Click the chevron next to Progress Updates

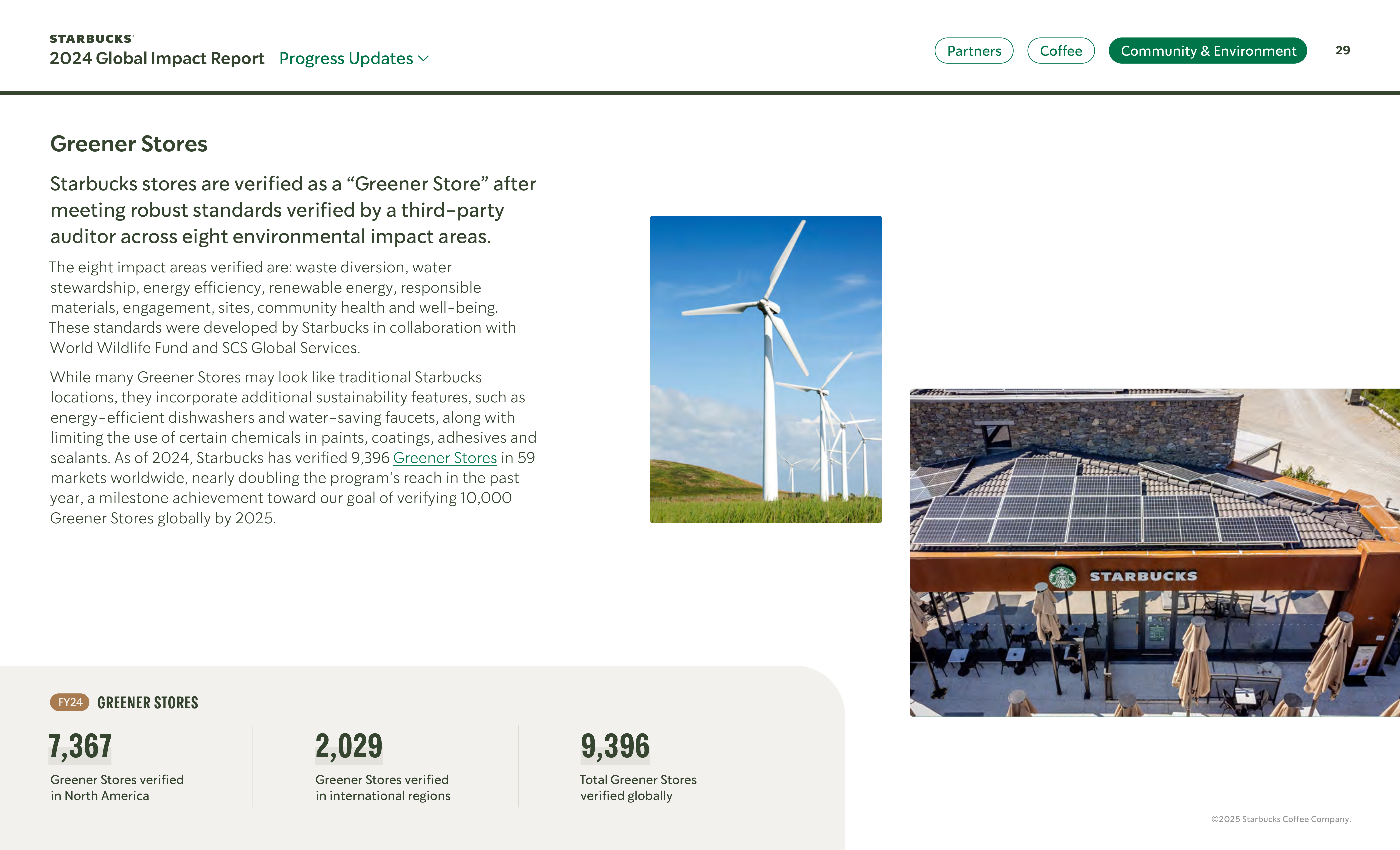(423, 59)
